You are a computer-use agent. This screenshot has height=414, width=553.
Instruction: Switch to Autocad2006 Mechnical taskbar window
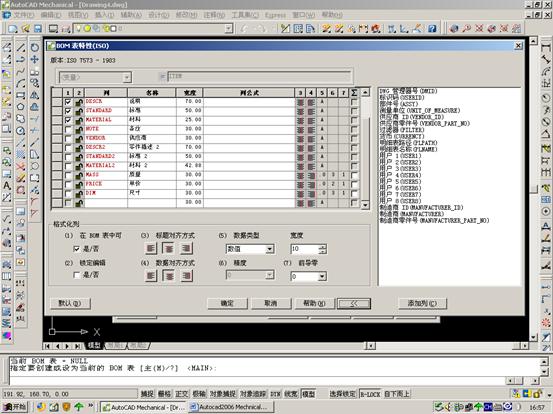[x=230, y=407]
